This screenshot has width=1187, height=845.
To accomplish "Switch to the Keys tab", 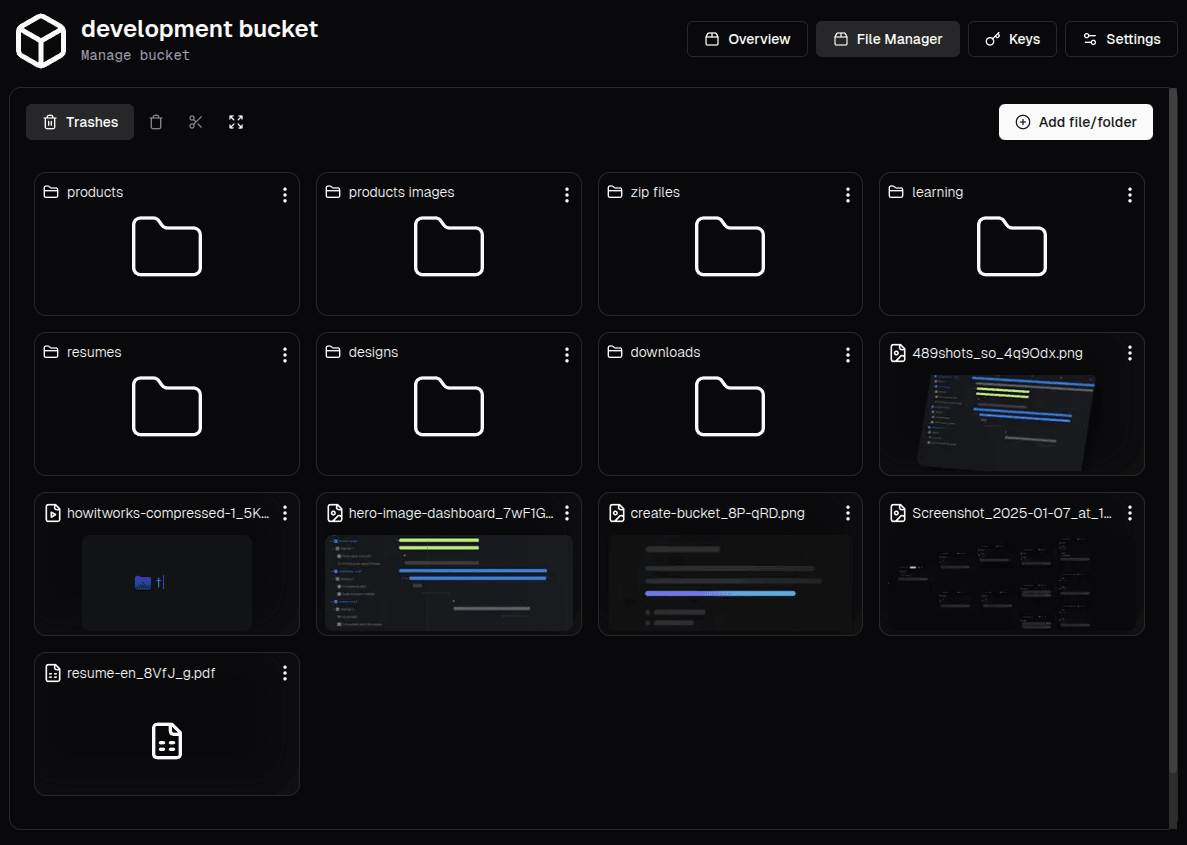I will point(1012,39).
